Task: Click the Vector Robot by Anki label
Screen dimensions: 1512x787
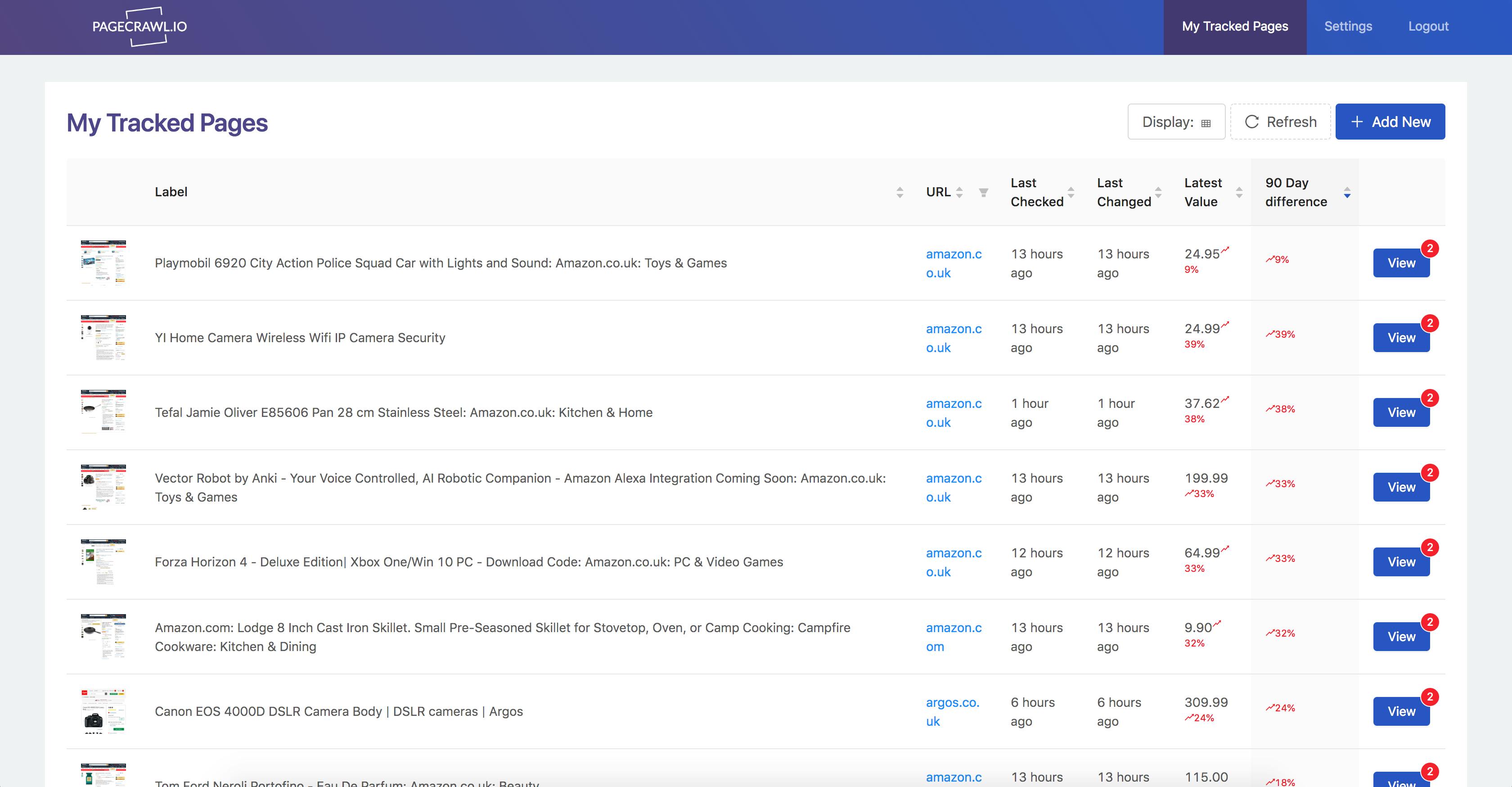Action: pos(521,488)
